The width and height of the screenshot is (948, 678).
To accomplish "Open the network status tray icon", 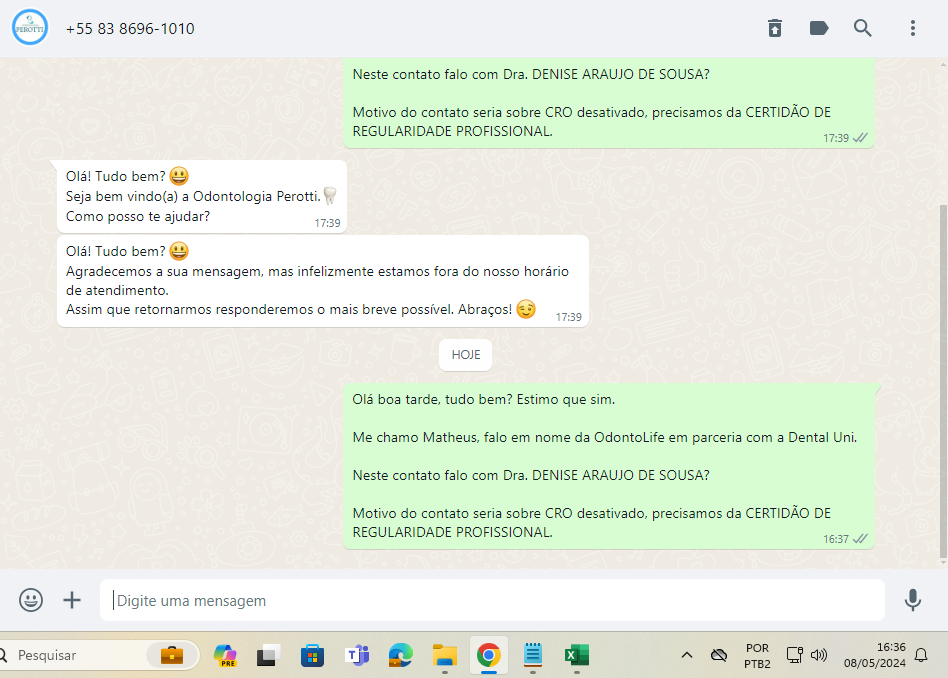I will [794, 655].
